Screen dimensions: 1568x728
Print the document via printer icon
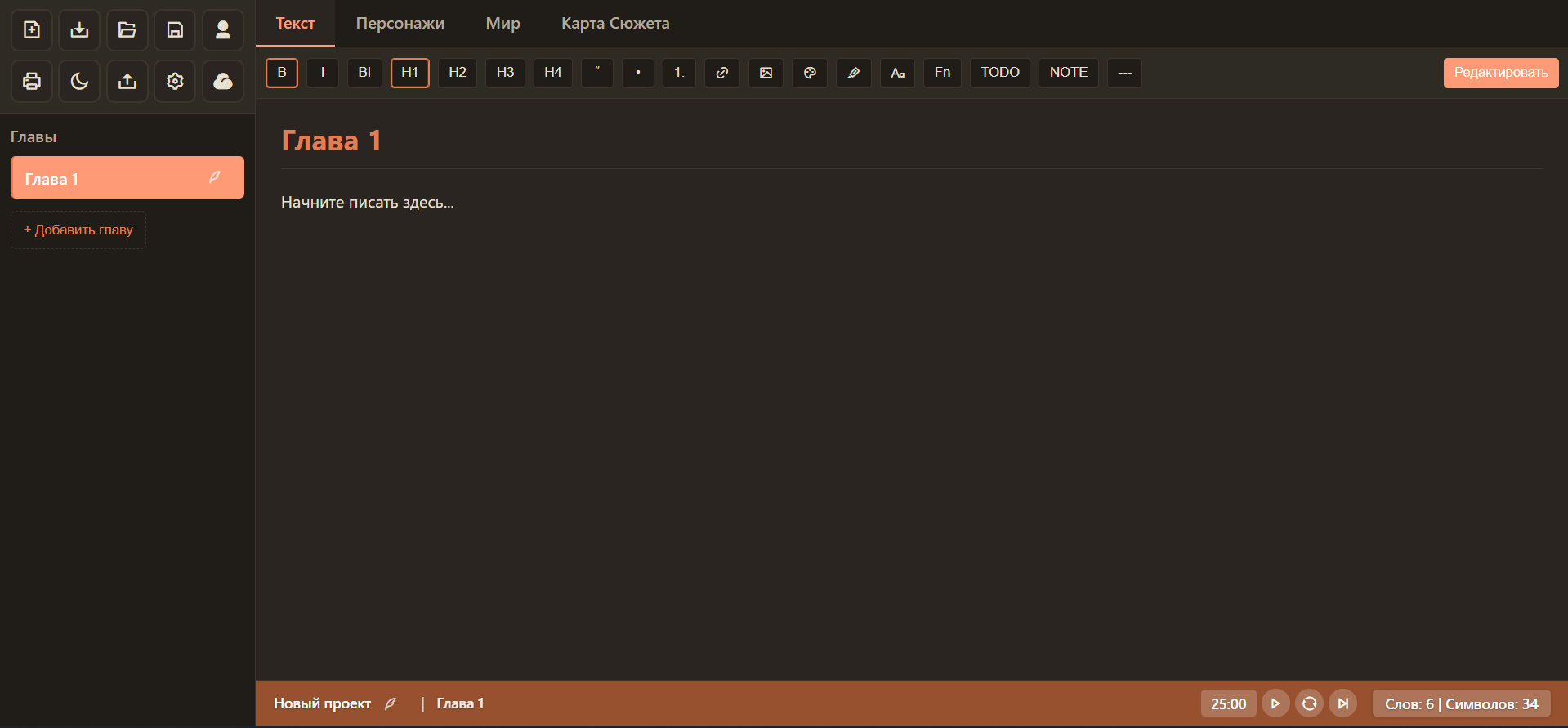click(32, 81)
